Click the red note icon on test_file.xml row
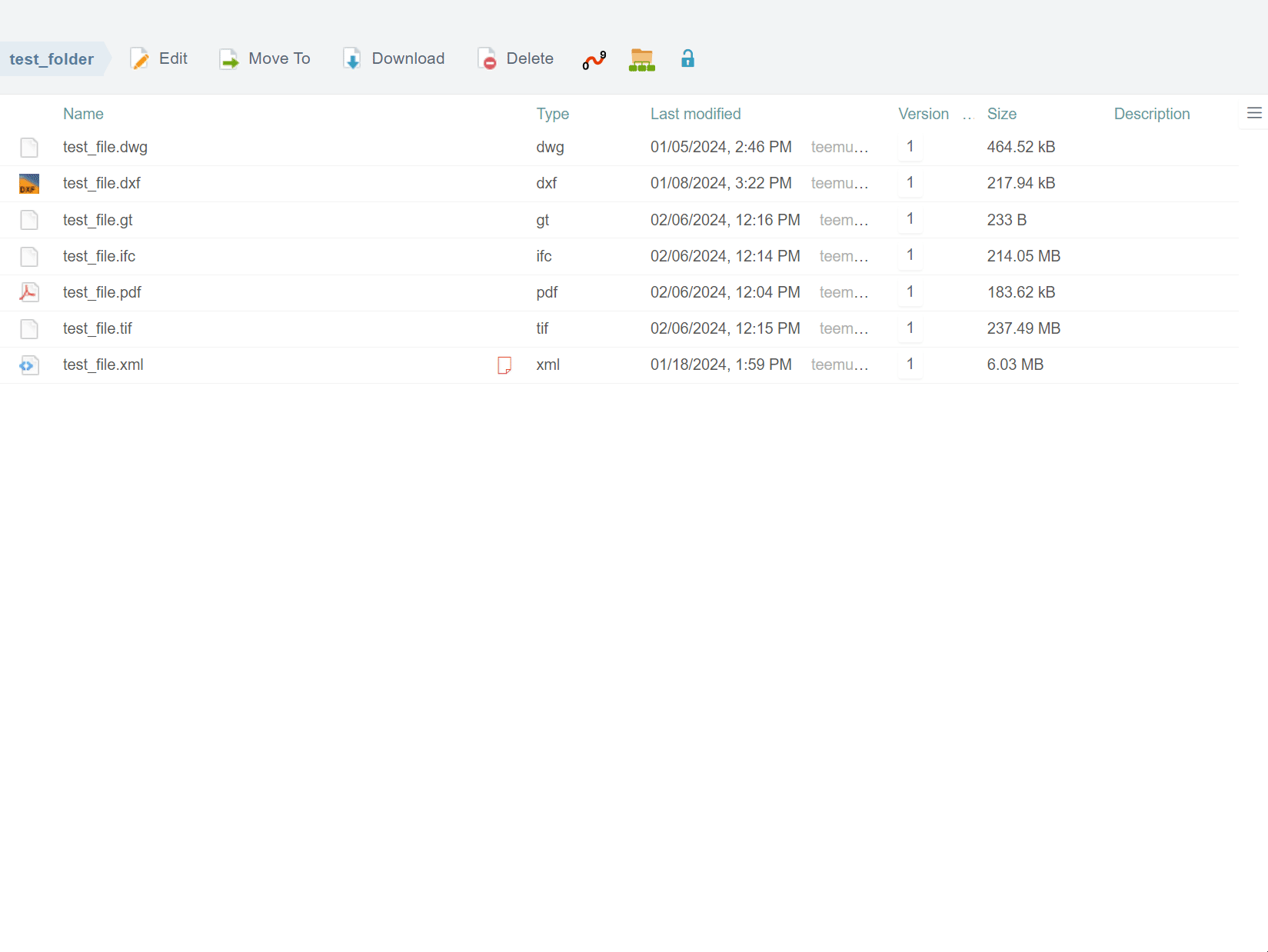This screenshot has width=1268, height=952. coord(504,365)
